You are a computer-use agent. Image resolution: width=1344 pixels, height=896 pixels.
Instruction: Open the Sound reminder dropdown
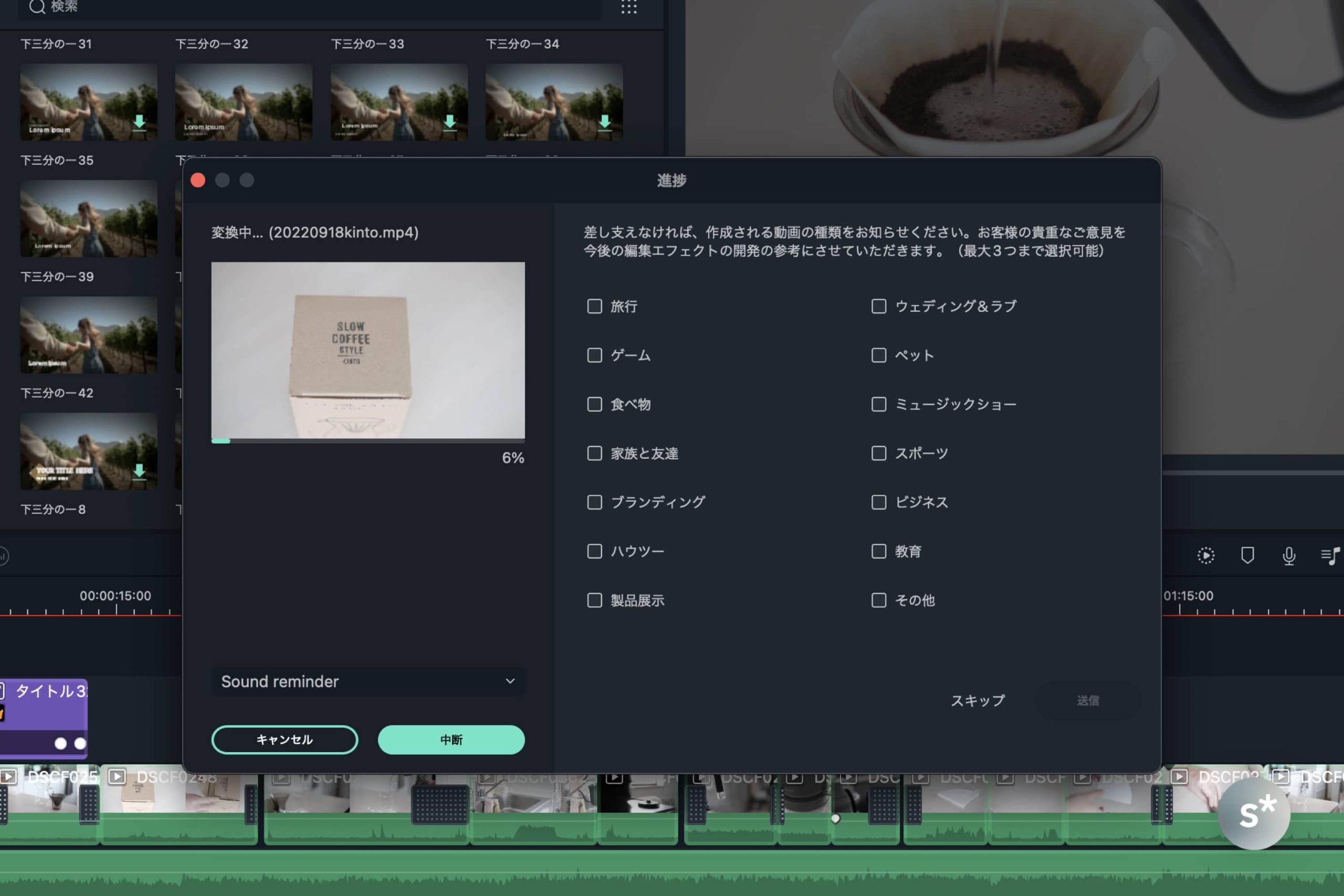click(367, 681)
